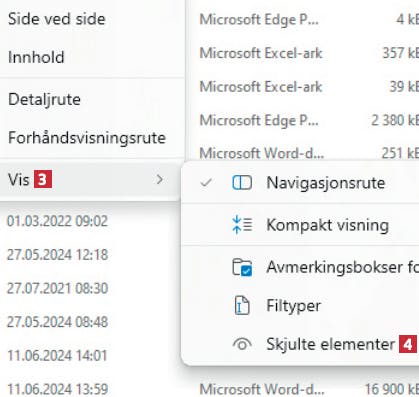The width and height of the screenshot is (419, 397).
Task: Select the 357 kB Microsoft Excel-ark file
Action: tap(309, 53)
